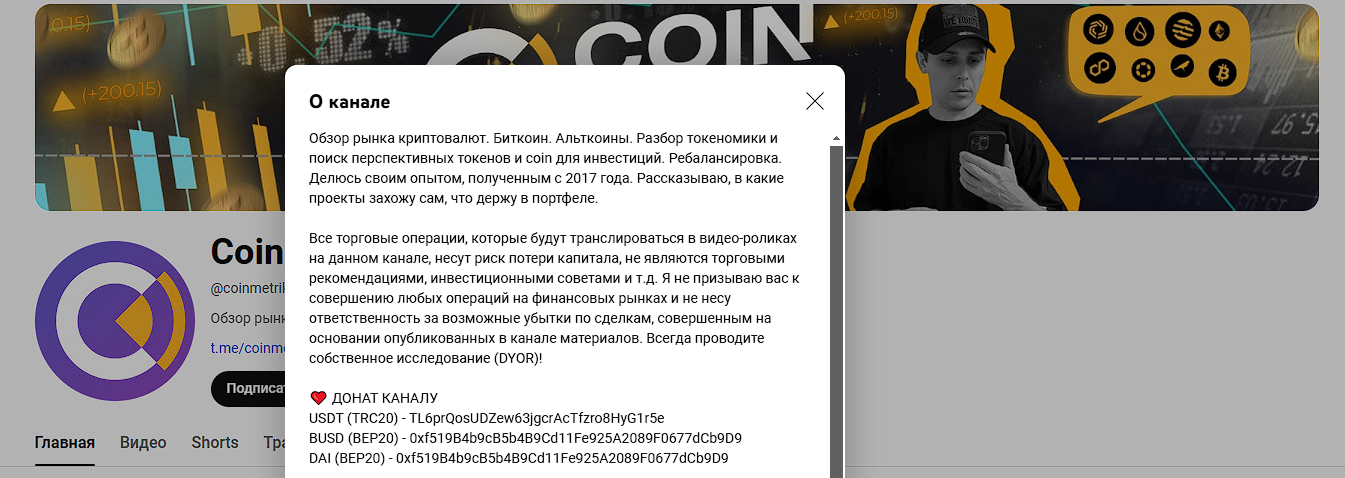The height and width of the screenshot is (478, 1345).
Task: Click the BUSD (BEP20) wallet address text
Action: point(526,438)
